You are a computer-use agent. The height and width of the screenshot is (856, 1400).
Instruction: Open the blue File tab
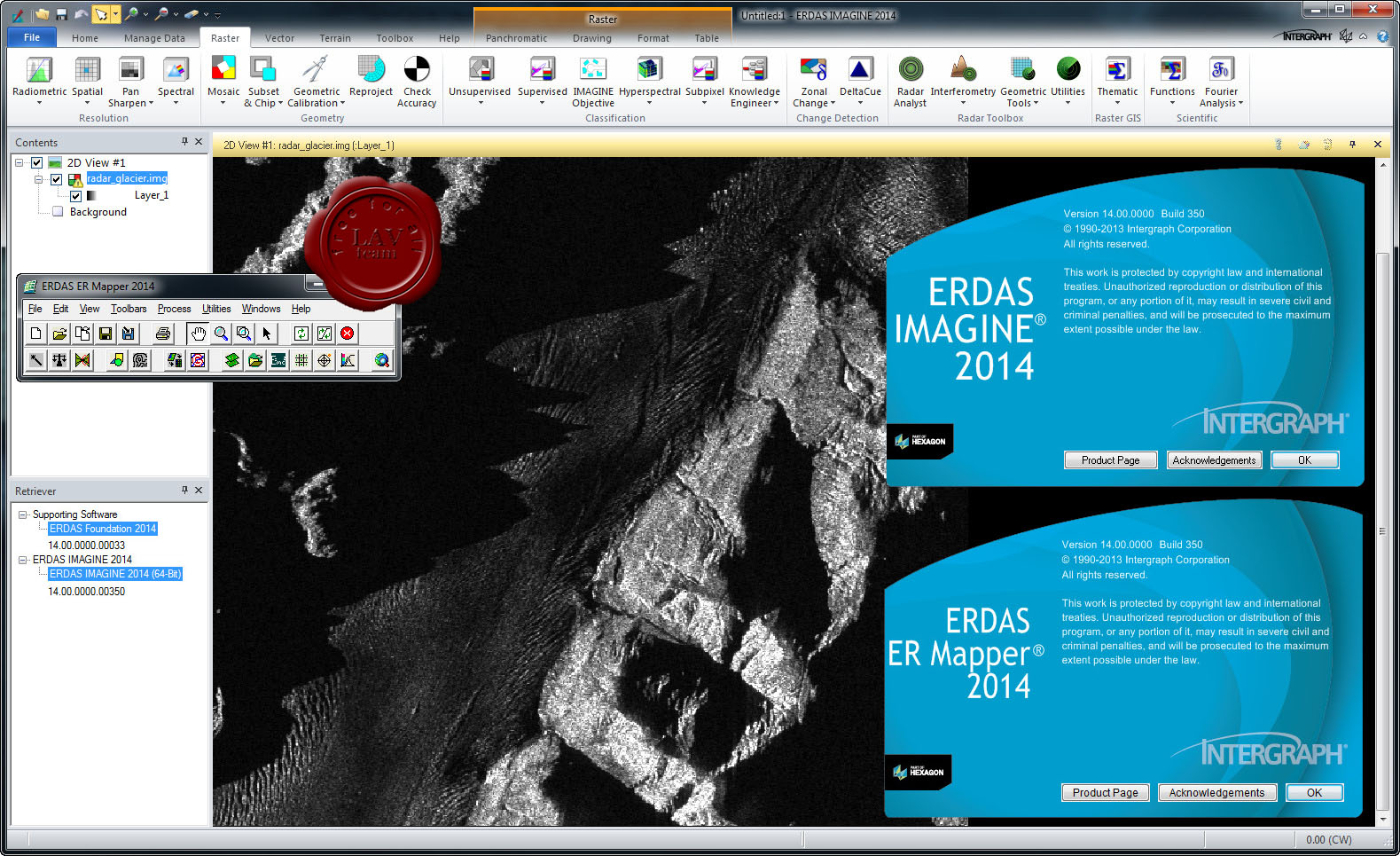click(x=32, y=37)
